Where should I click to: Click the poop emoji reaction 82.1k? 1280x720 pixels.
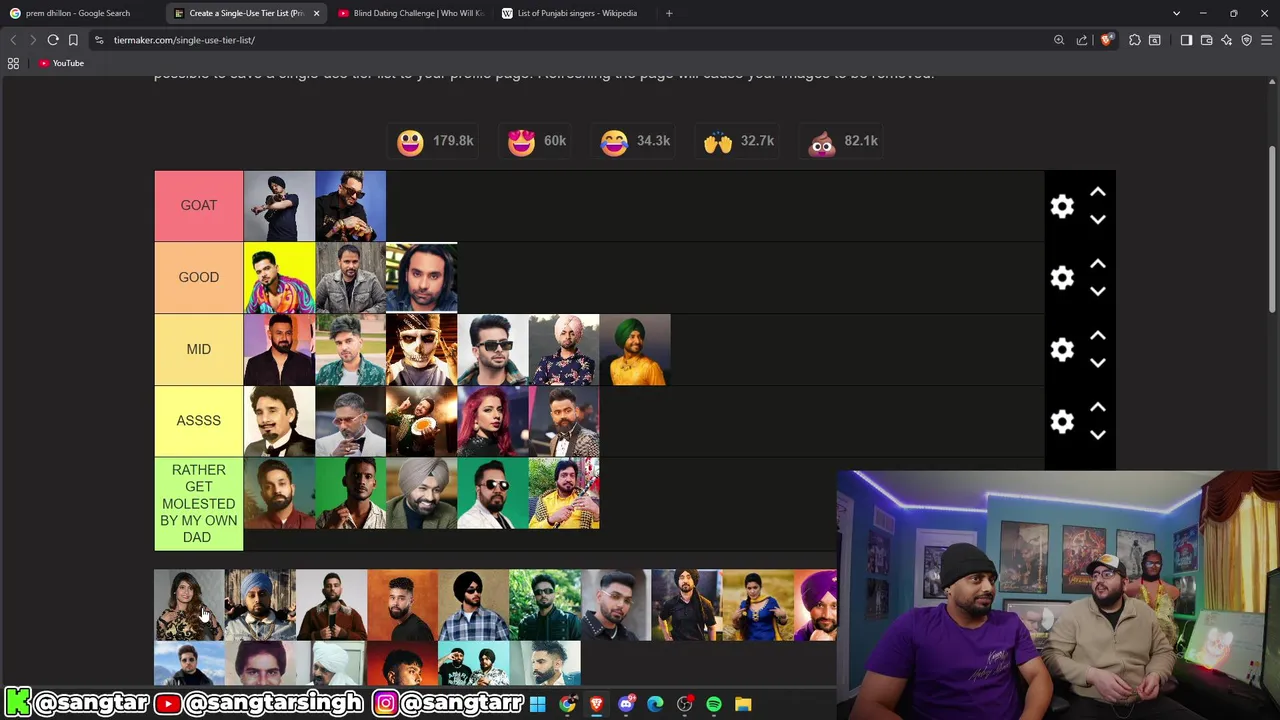[843, 142]
